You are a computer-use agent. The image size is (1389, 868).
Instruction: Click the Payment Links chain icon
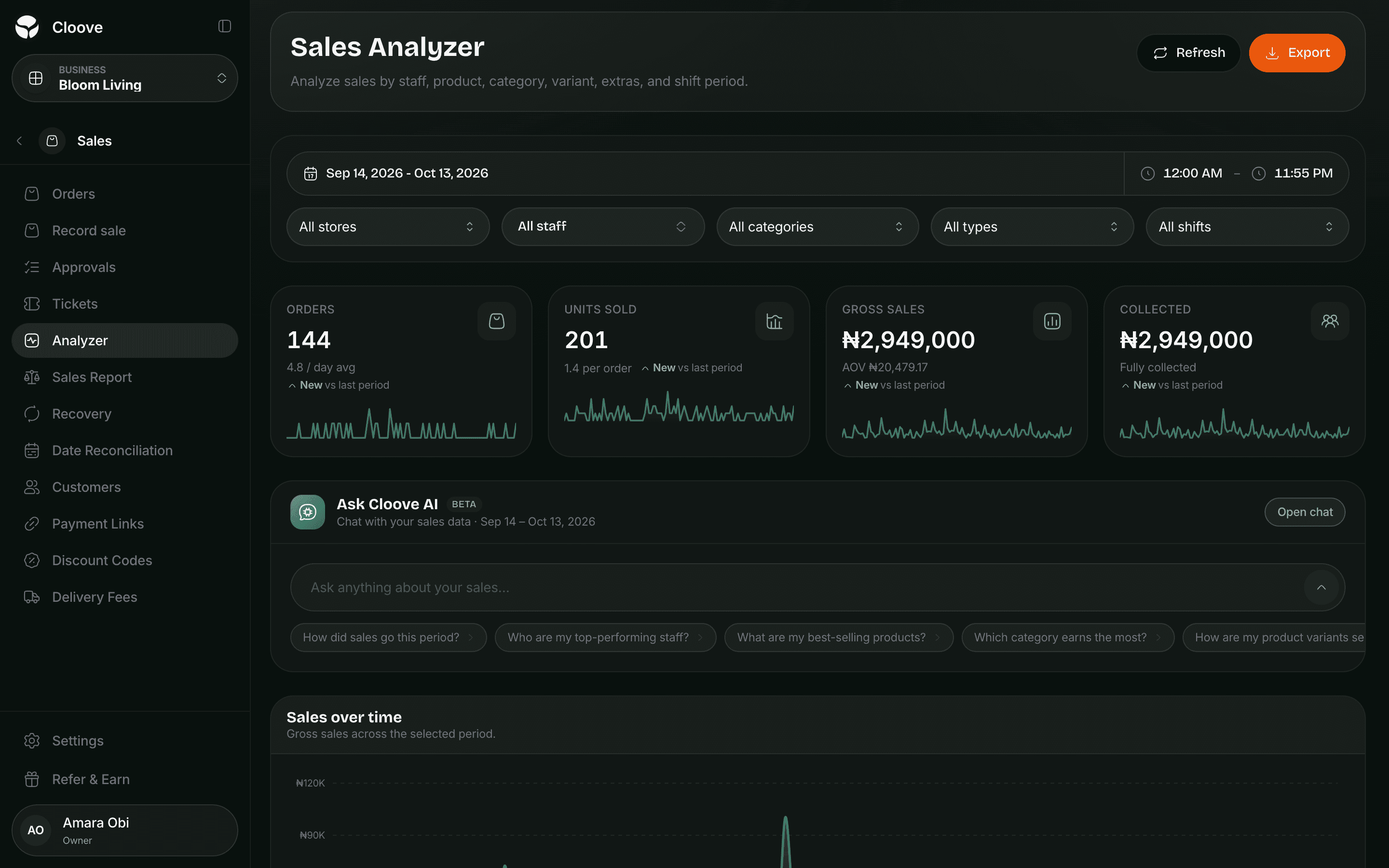coord(32,524)
